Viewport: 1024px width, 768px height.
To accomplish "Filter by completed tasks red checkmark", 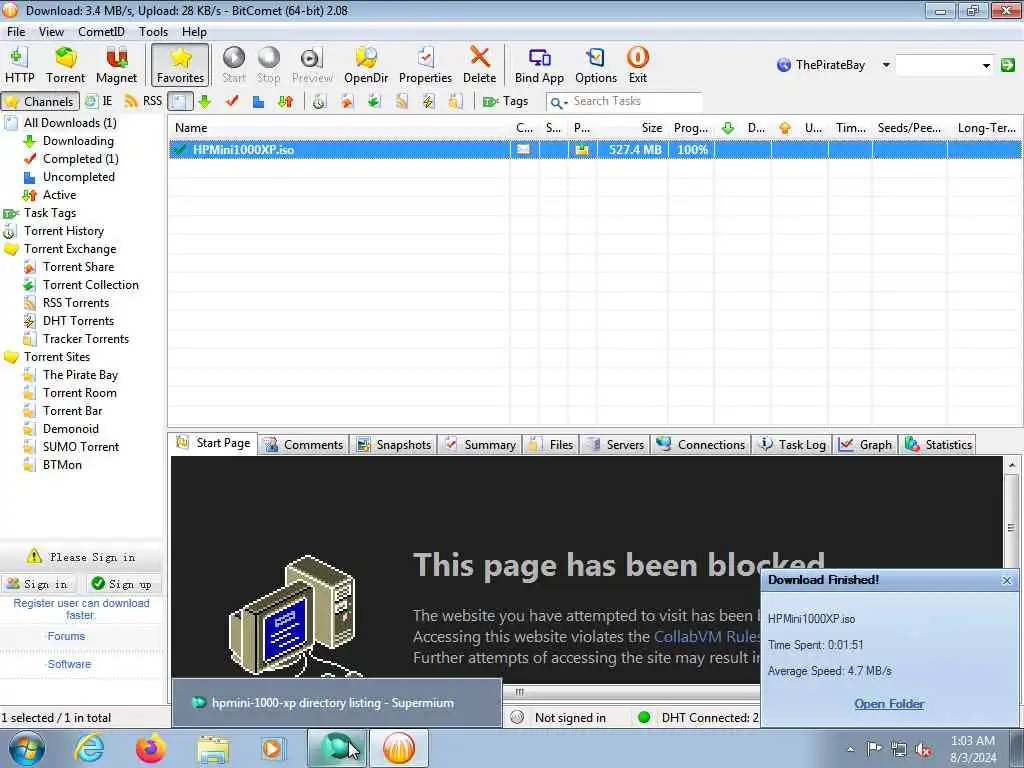I will [x=232, y=101].
